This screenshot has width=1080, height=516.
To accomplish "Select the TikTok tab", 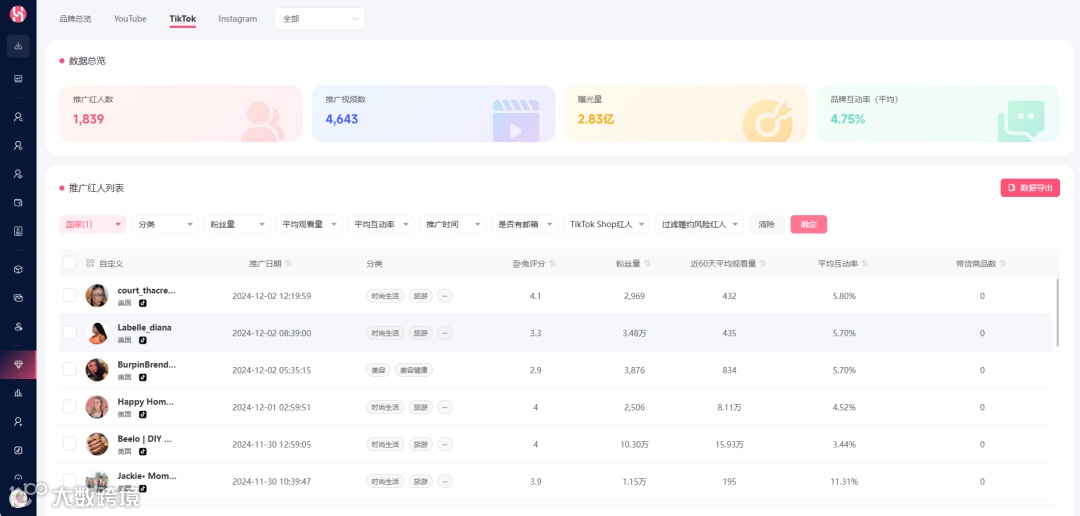I will (x=183, y=19).
